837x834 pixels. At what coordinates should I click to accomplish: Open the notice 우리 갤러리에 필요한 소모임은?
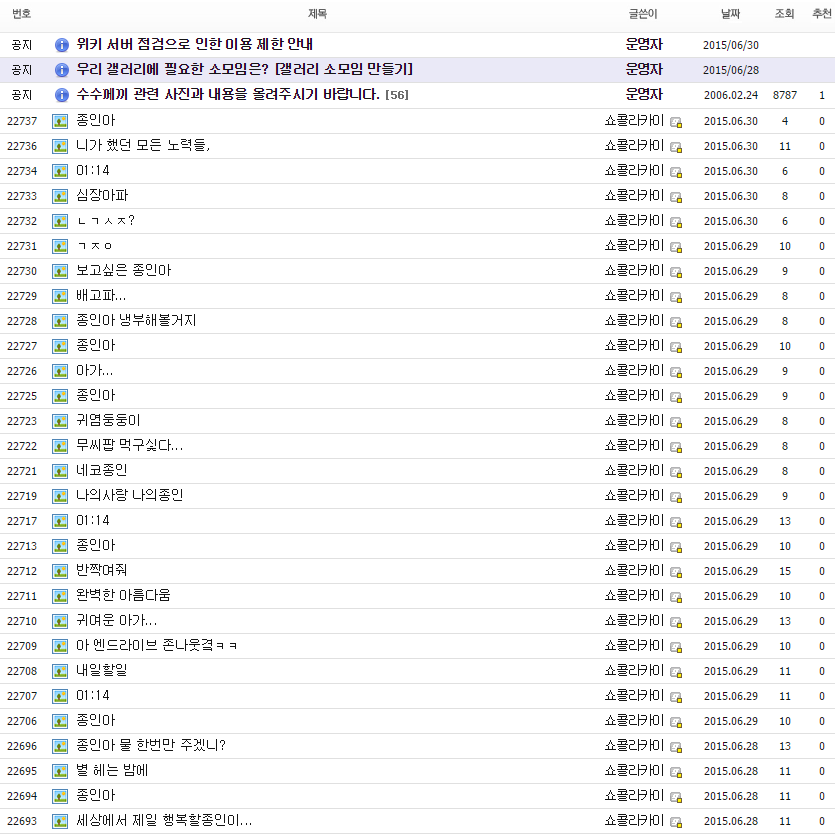pyautogui.click(x=244, y=69)
